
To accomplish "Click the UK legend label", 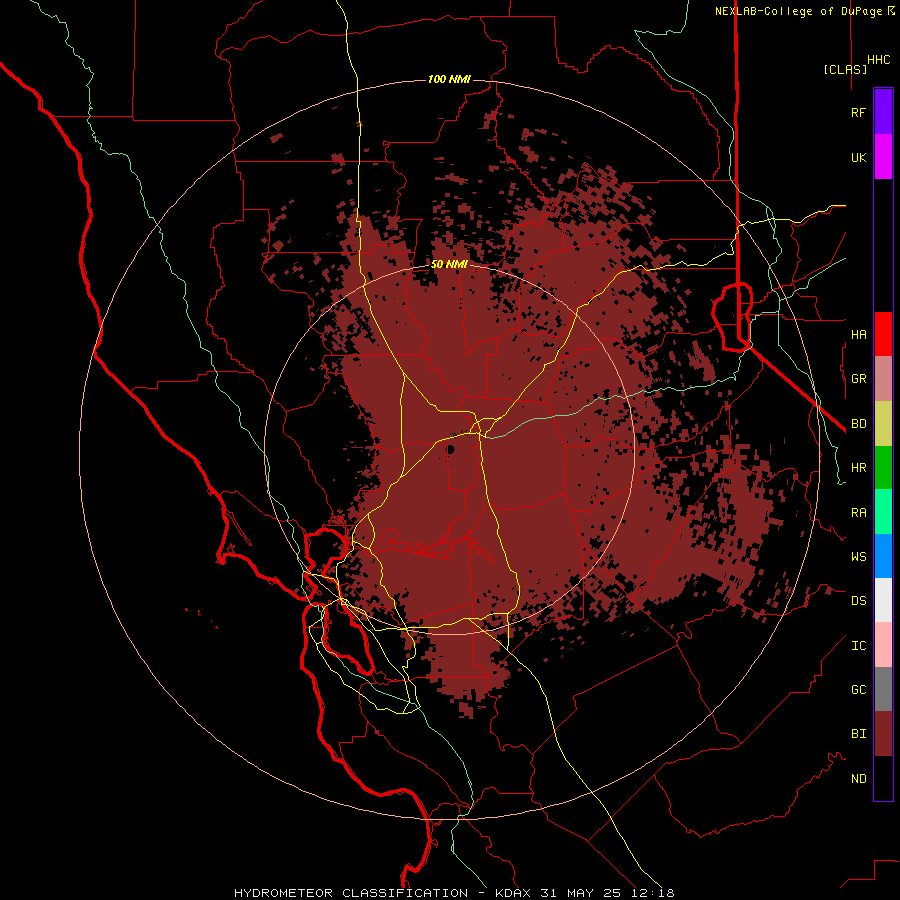I will (858, 157).
